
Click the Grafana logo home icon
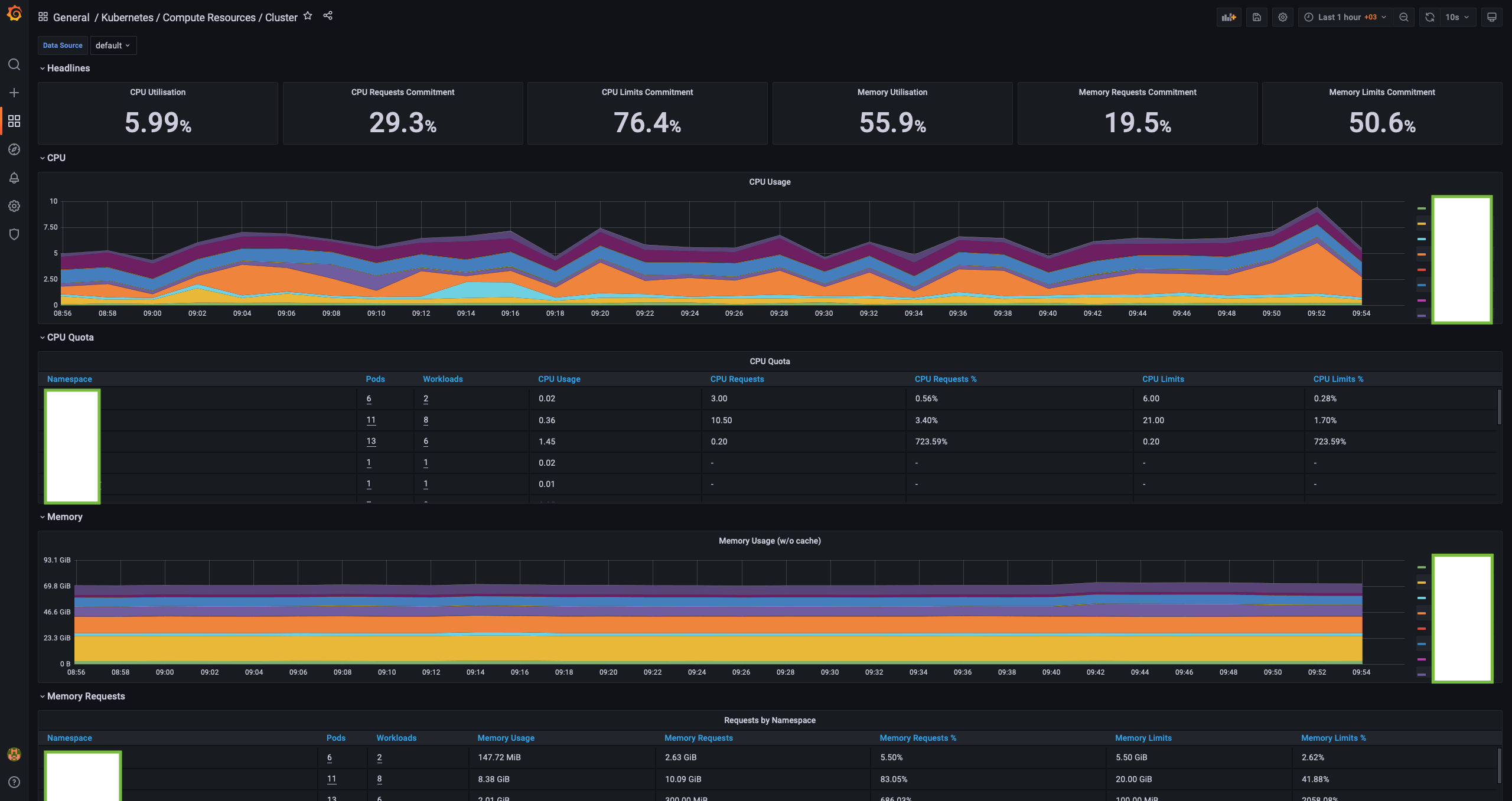[14, 13]
